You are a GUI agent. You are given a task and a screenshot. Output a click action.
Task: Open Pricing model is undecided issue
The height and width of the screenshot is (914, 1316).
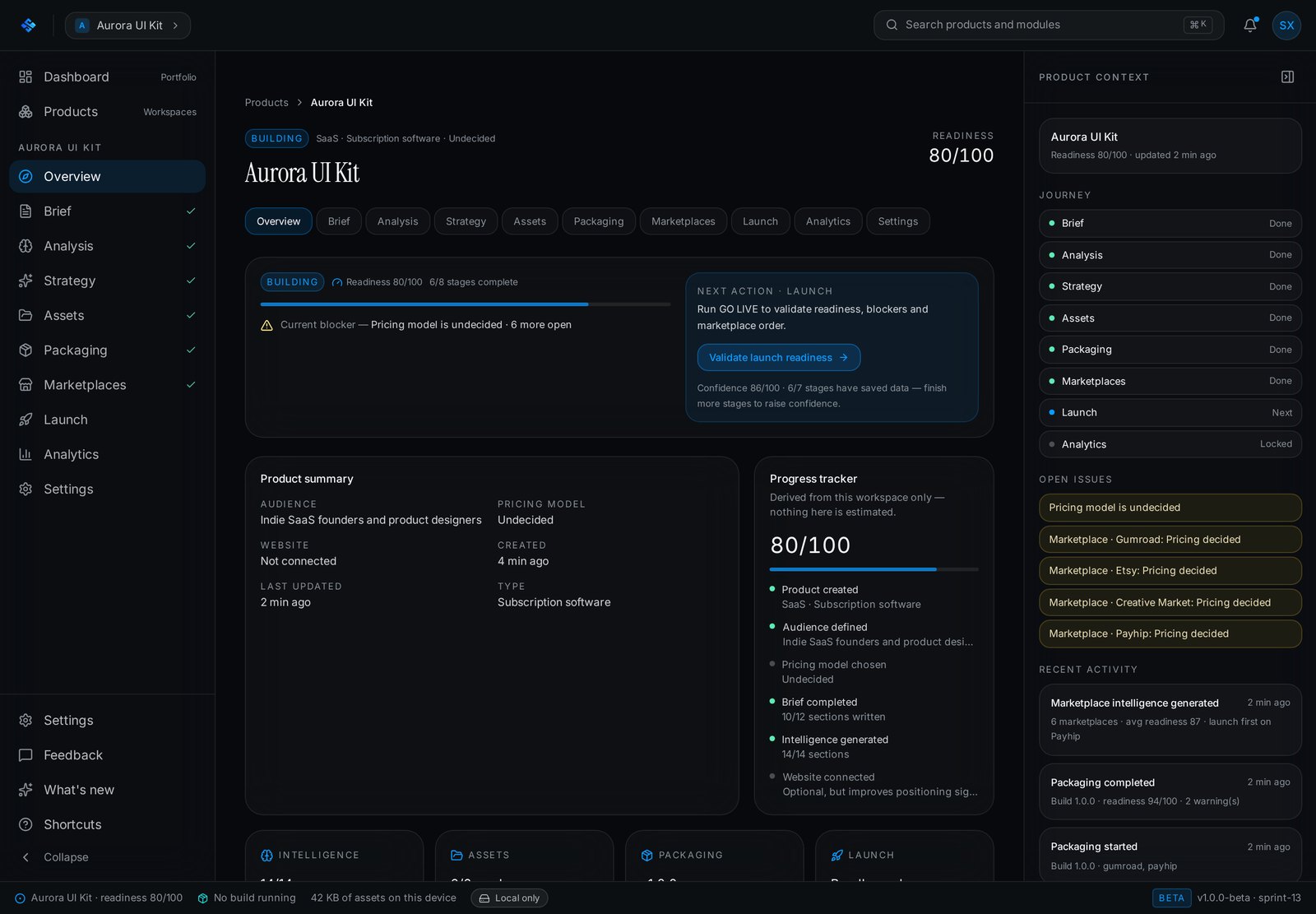coord(1170,508)
